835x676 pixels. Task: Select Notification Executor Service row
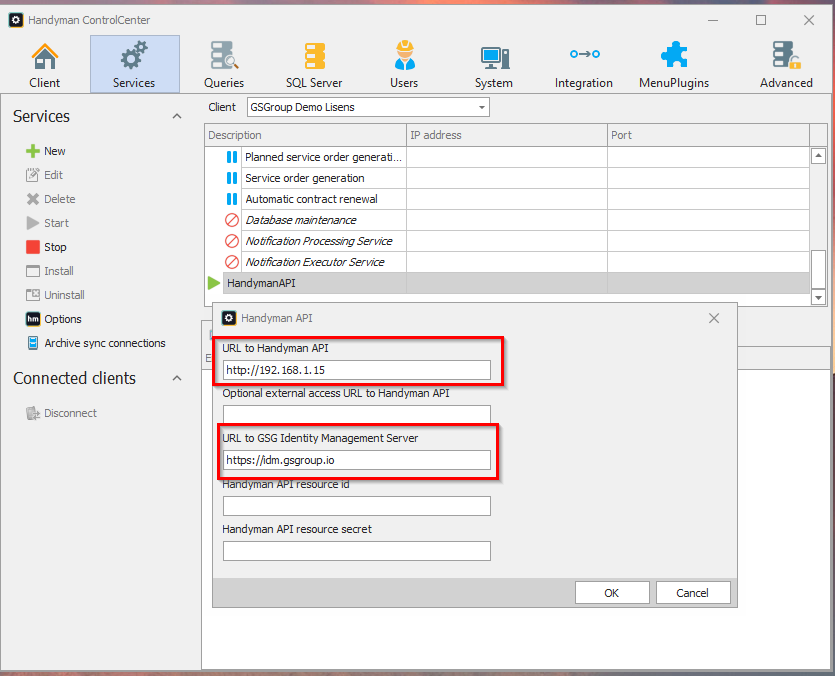pyautogui.click(x=507, y=262)
